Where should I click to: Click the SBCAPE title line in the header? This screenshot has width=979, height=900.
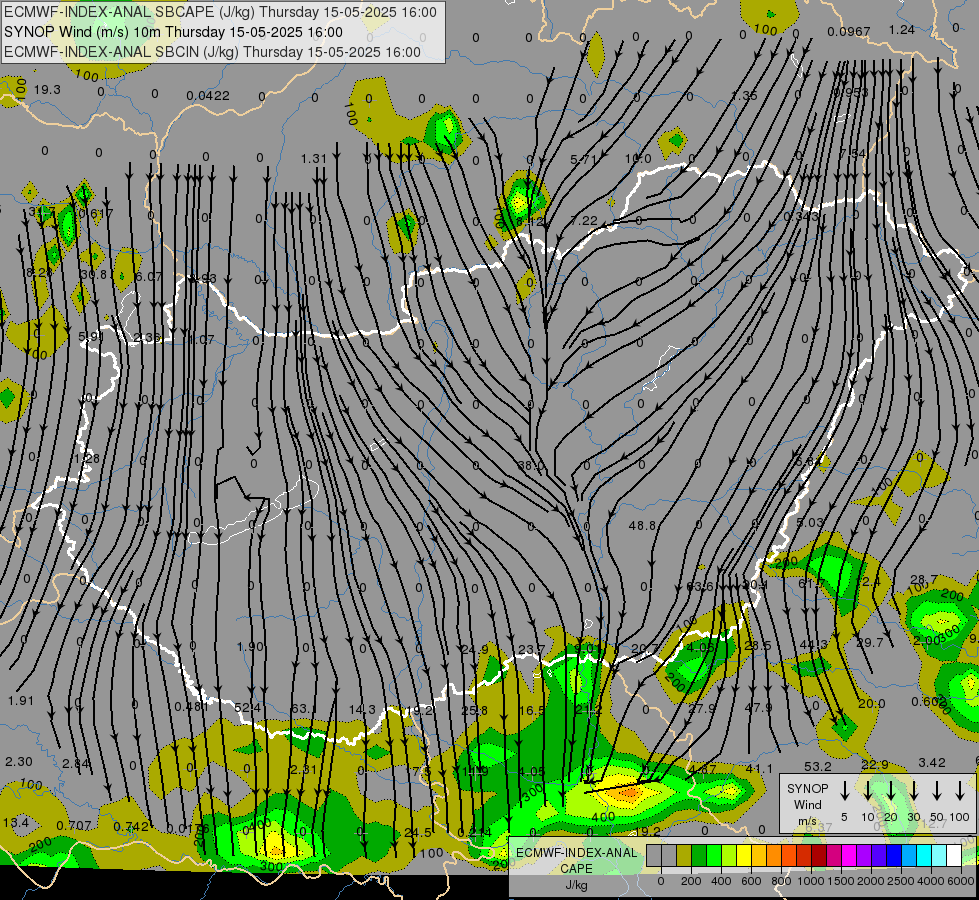click(x=220, y=12)
